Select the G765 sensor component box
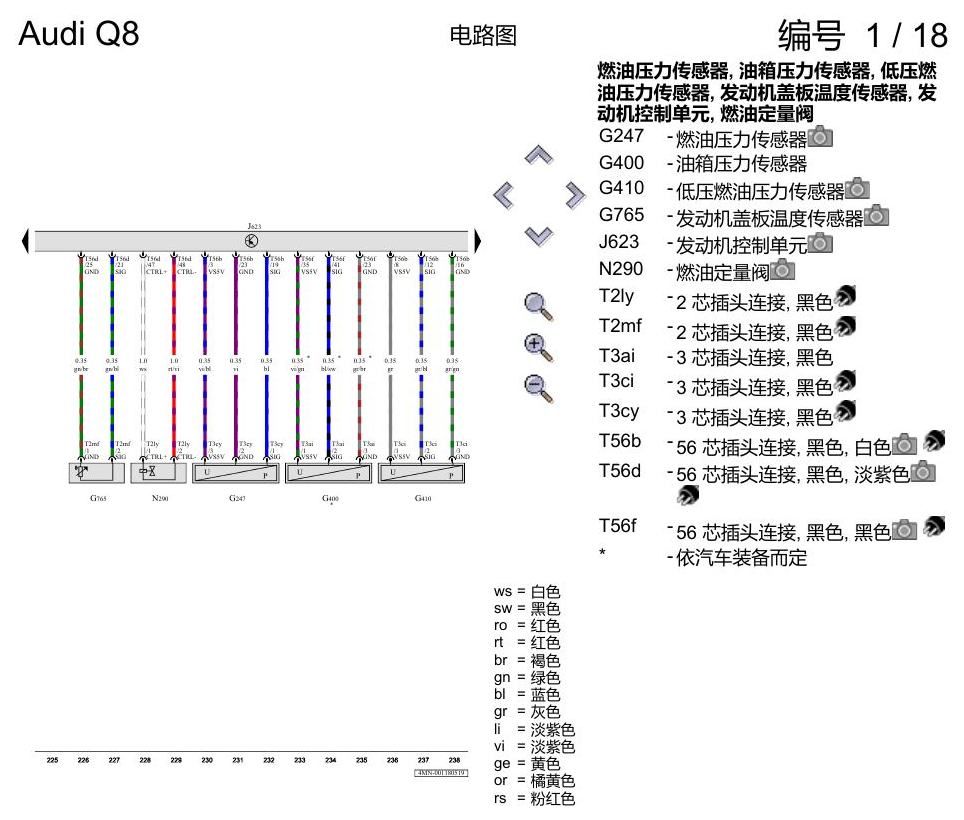This screenshot has height=820, width=964. pos(97,473)
